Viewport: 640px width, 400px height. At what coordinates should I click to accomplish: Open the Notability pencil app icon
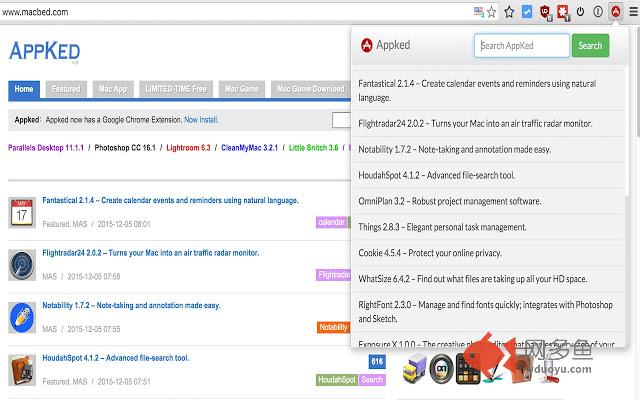point(22,317)
